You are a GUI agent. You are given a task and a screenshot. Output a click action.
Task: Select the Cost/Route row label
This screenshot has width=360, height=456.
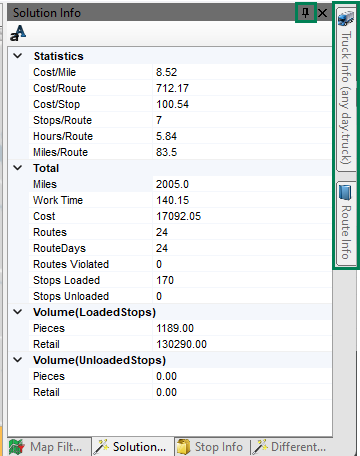click(x=59, y=88)
